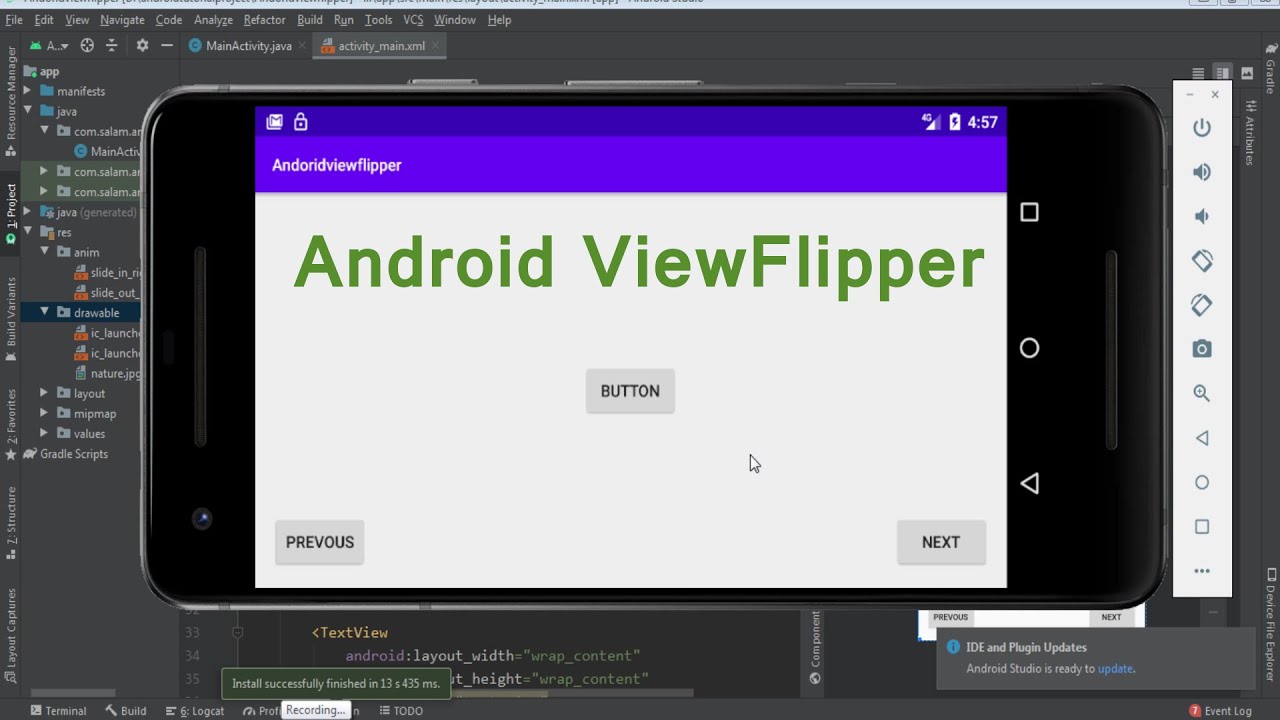Tap the NEXT button in the app
The height and width of the screenshot is (720, 1280).
point(941,542)
